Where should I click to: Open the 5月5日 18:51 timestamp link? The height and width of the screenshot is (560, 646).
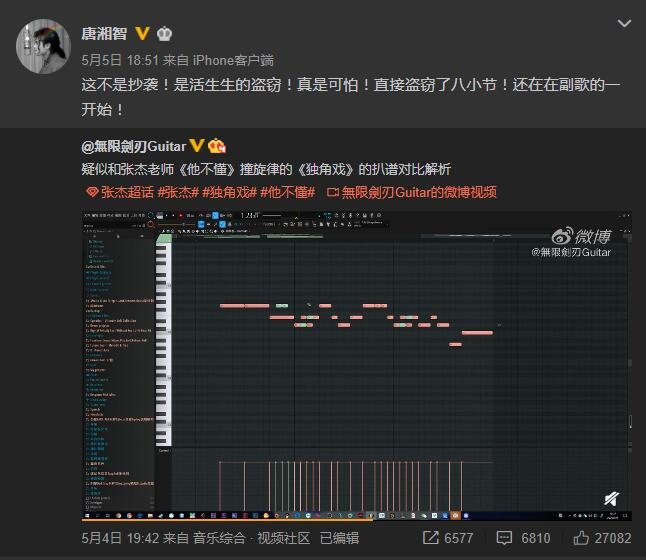click(120, 60)
